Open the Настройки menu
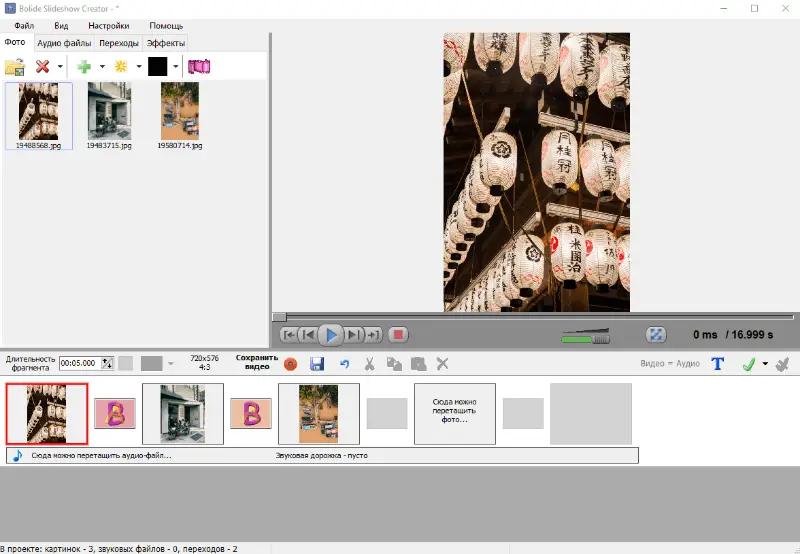This screenshot has height=554, width=800. tap(109, 26)
